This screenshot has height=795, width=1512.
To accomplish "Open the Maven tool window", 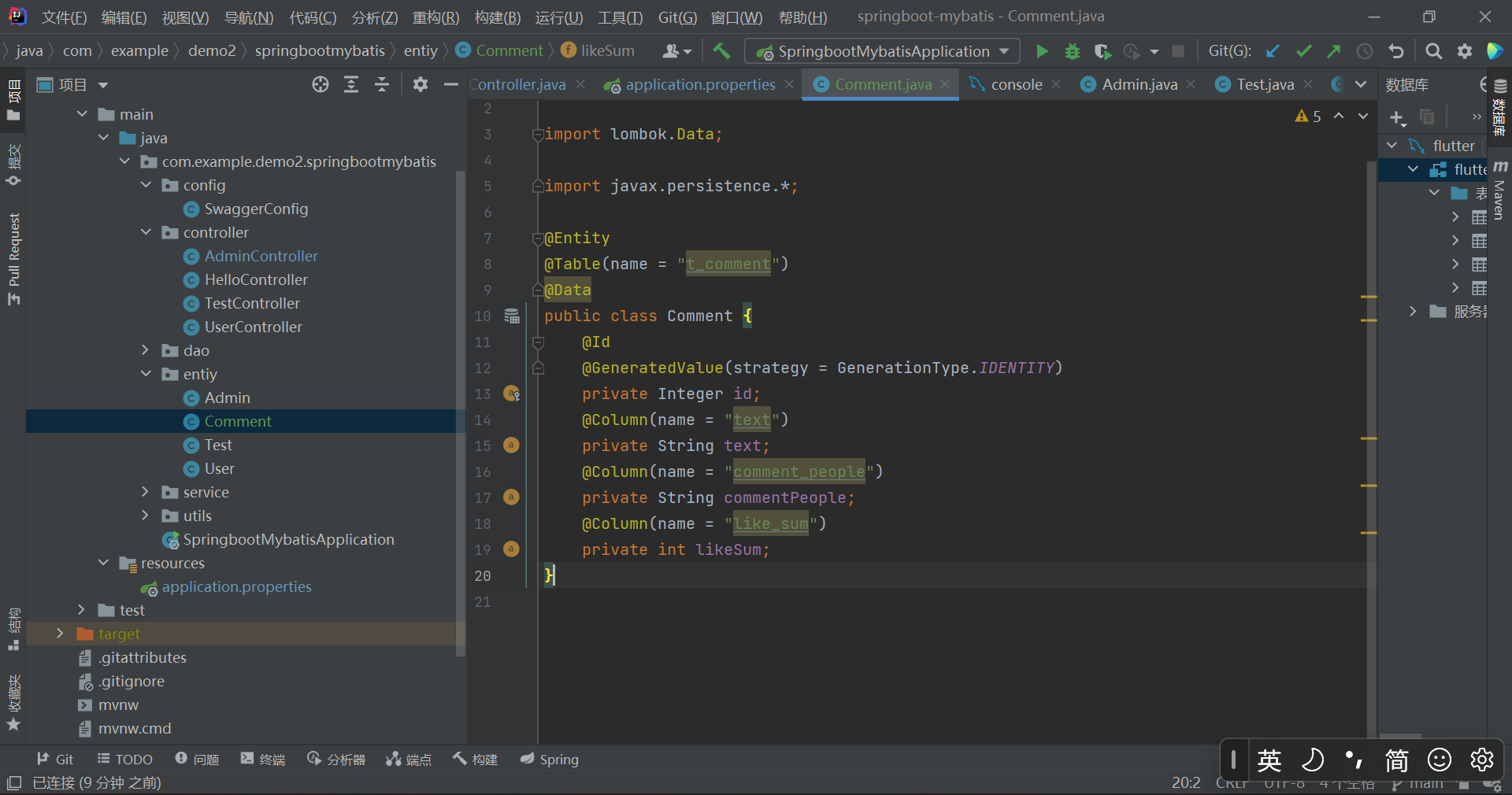I will [x=1500, y=190].
